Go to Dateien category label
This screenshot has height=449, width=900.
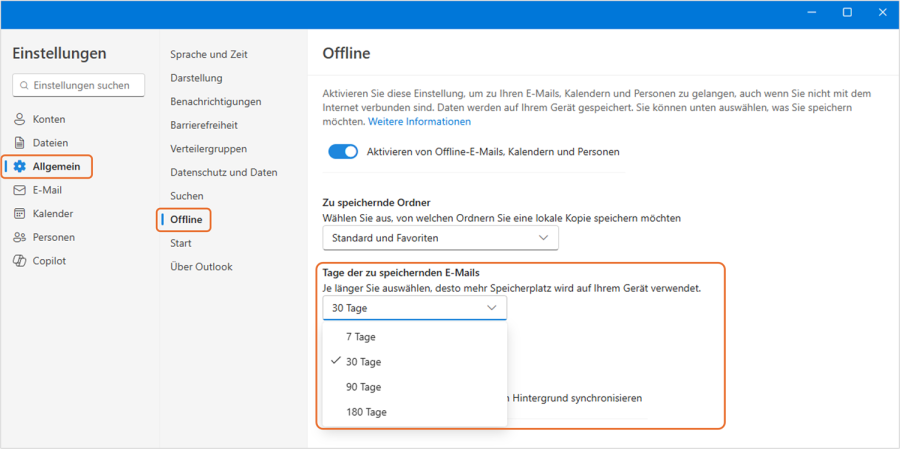50,143
